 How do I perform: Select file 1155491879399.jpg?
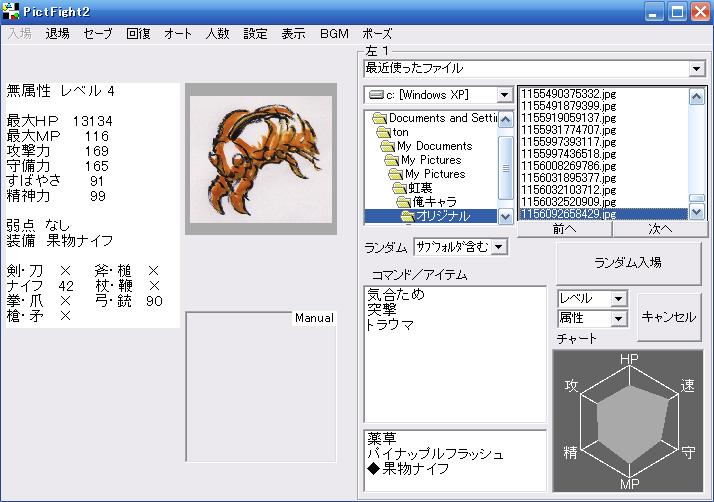click(x=568, y=105)
